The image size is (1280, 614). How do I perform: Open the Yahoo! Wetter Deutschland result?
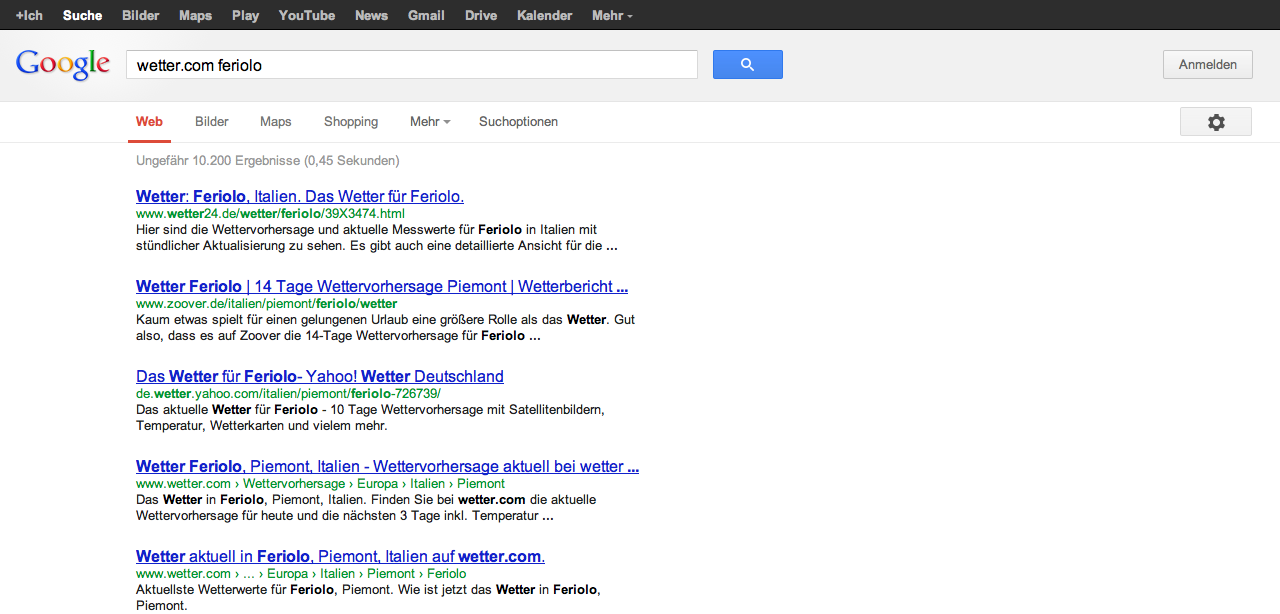(x=320, y=376)
